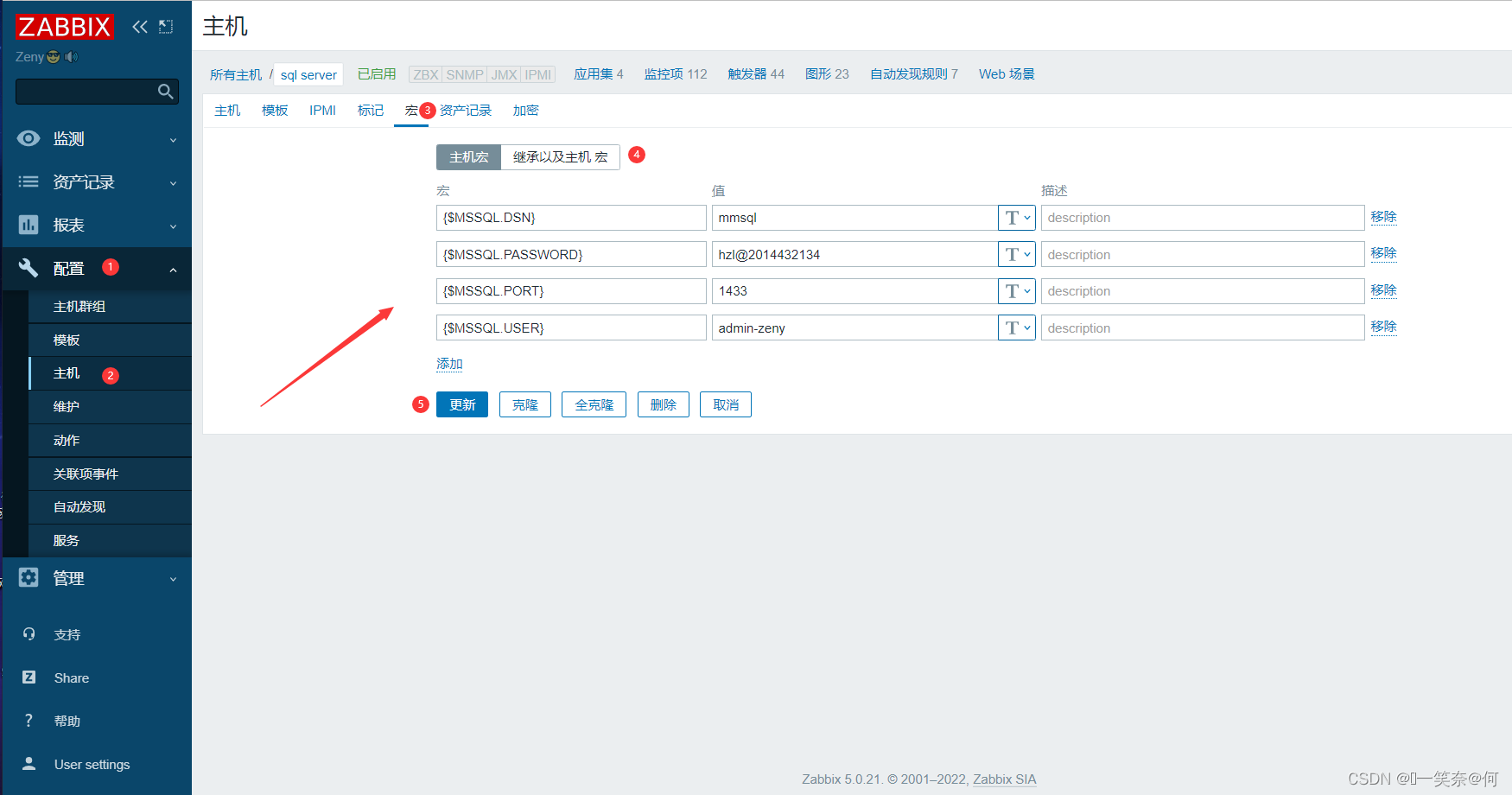
Task: Open 自动发现规则 7 link
Action: coord(914,74)
